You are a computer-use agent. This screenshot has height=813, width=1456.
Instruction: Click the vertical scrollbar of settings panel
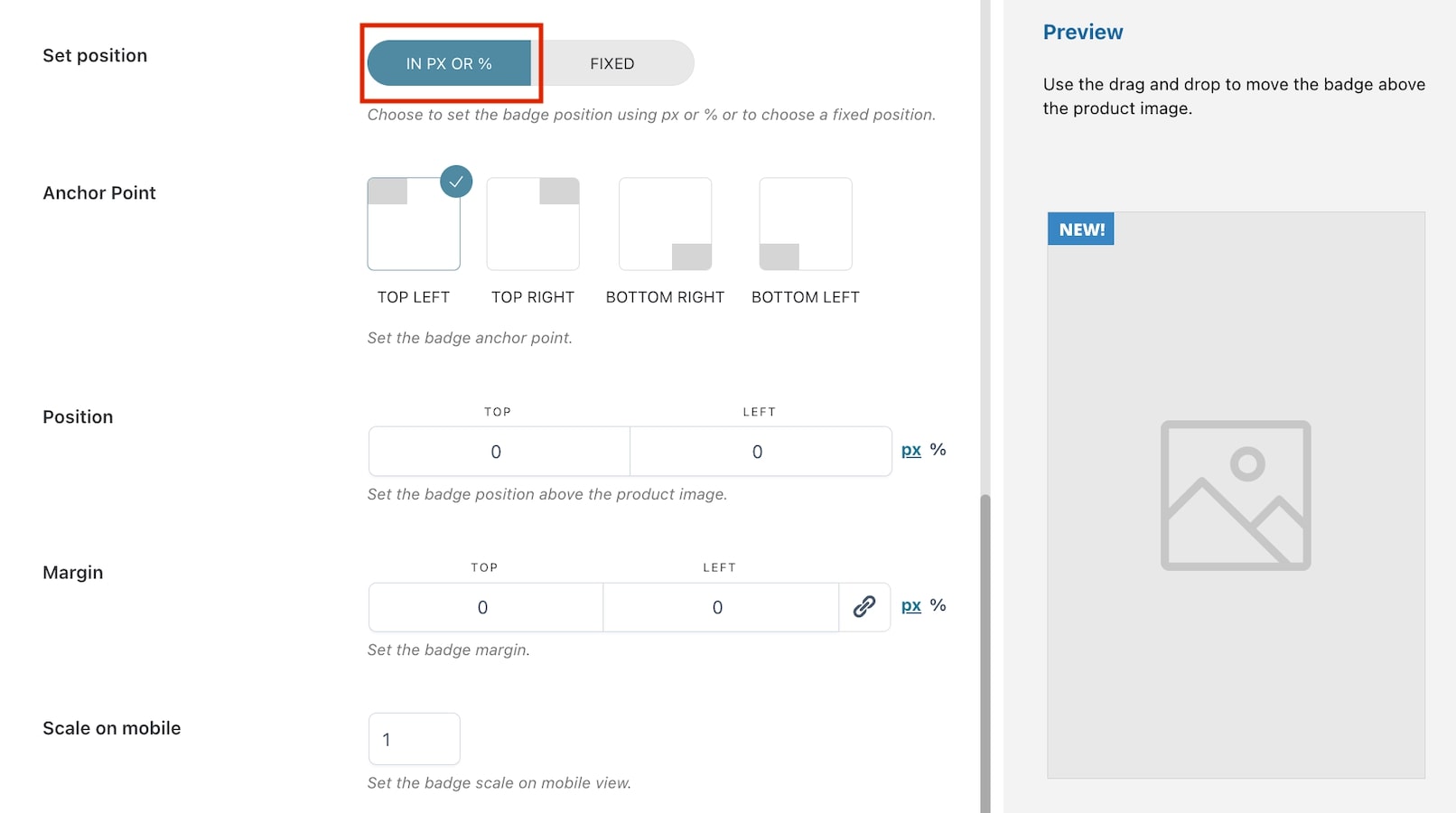tap(985, 653)
